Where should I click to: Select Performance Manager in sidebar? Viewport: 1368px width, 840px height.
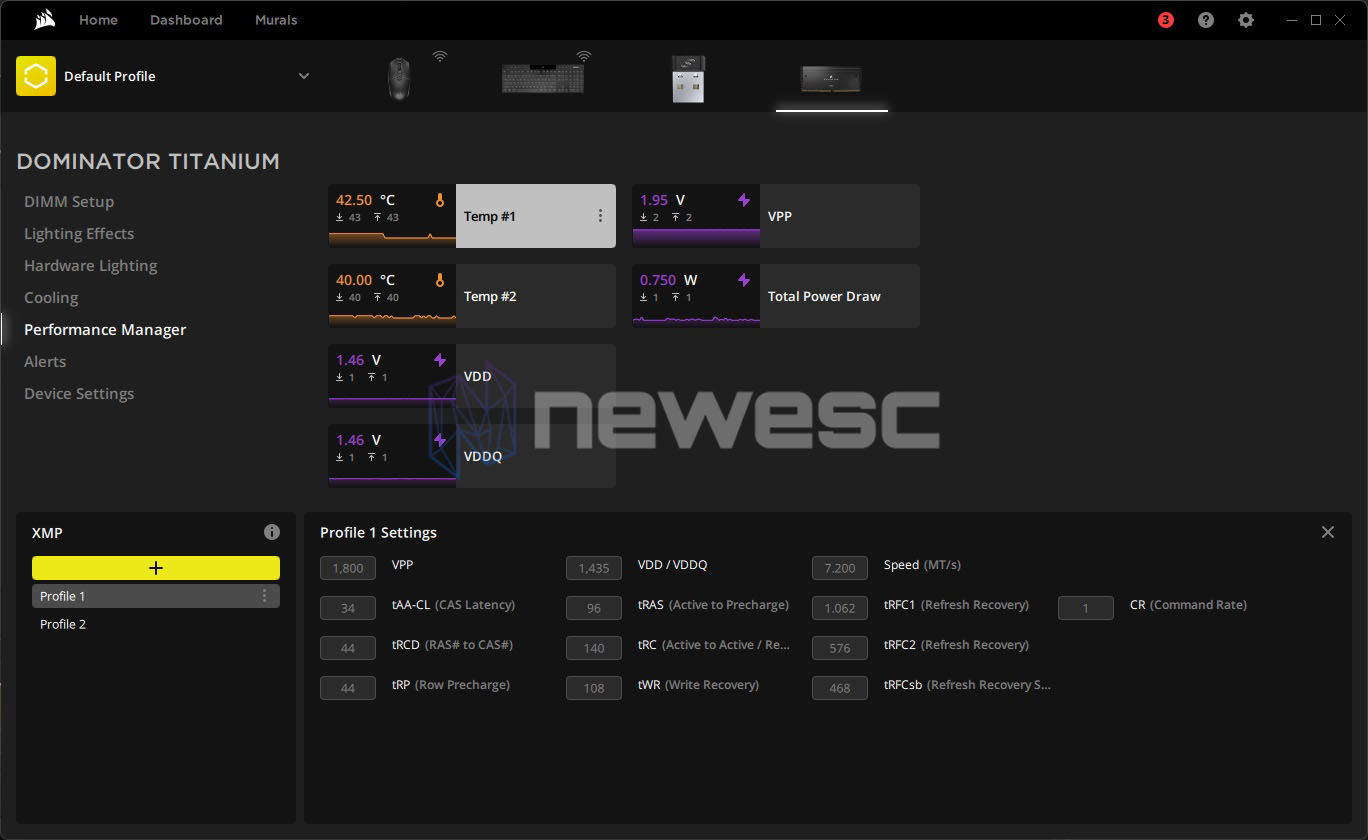(105, 330)
